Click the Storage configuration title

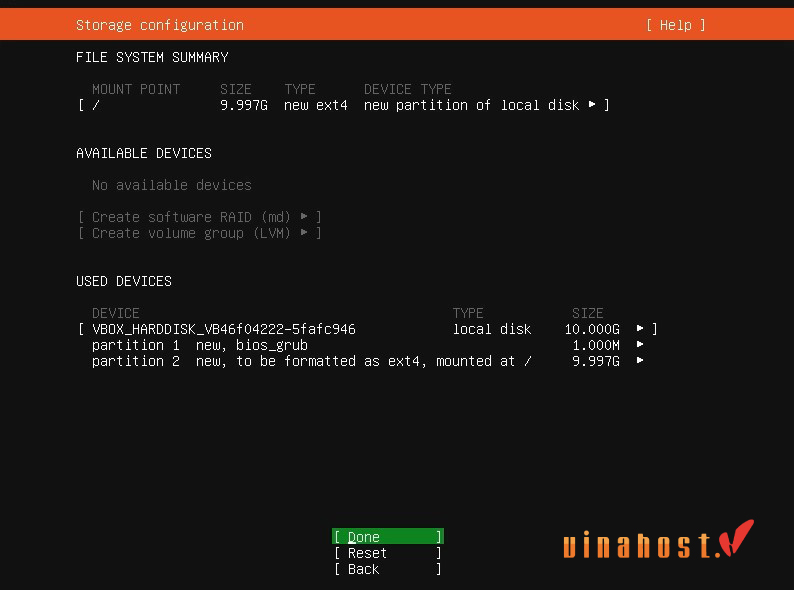159,25
